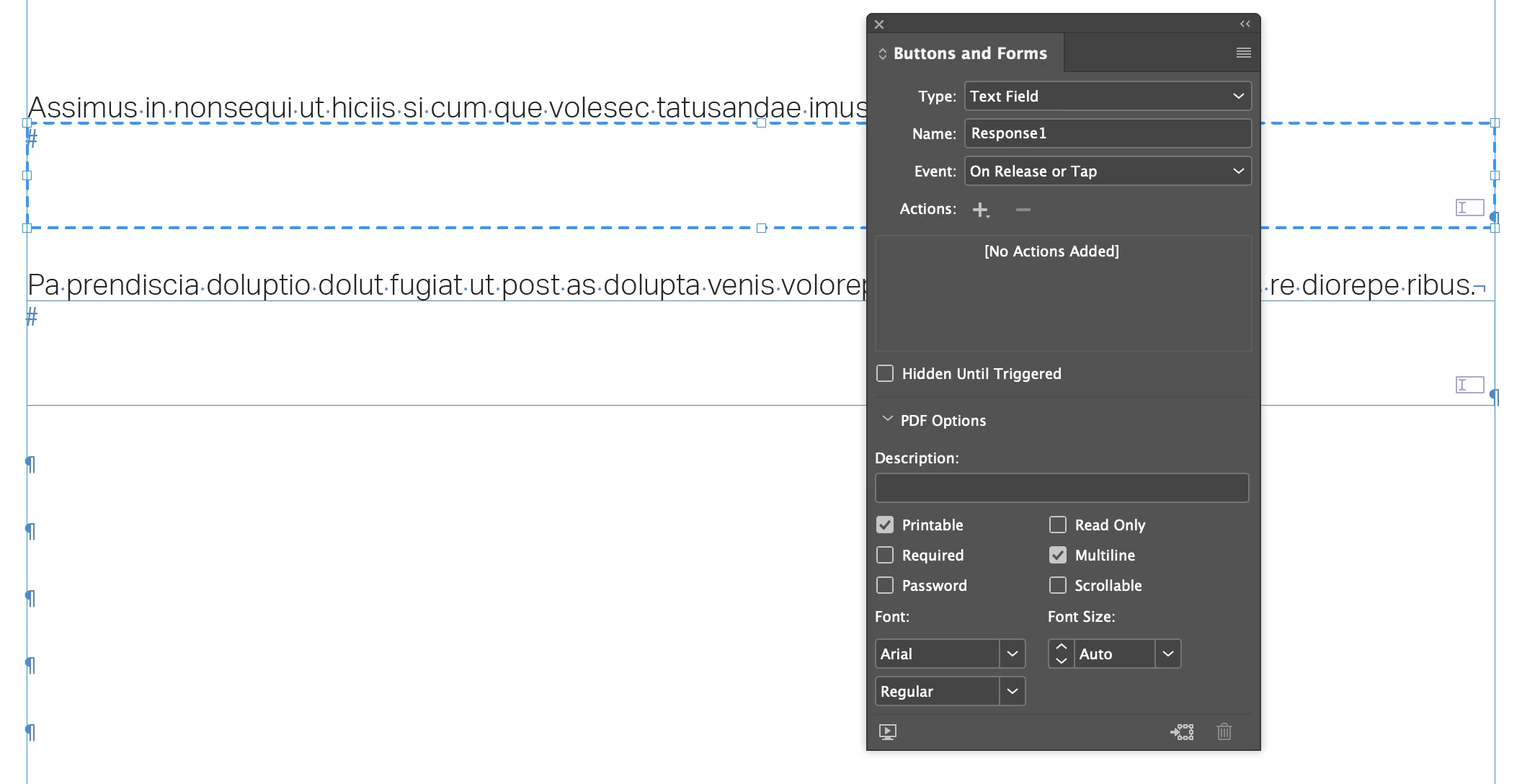This screenshot has width=1522, height=784.
Task: Uncheck the Printable option
Action: (885, 525)
